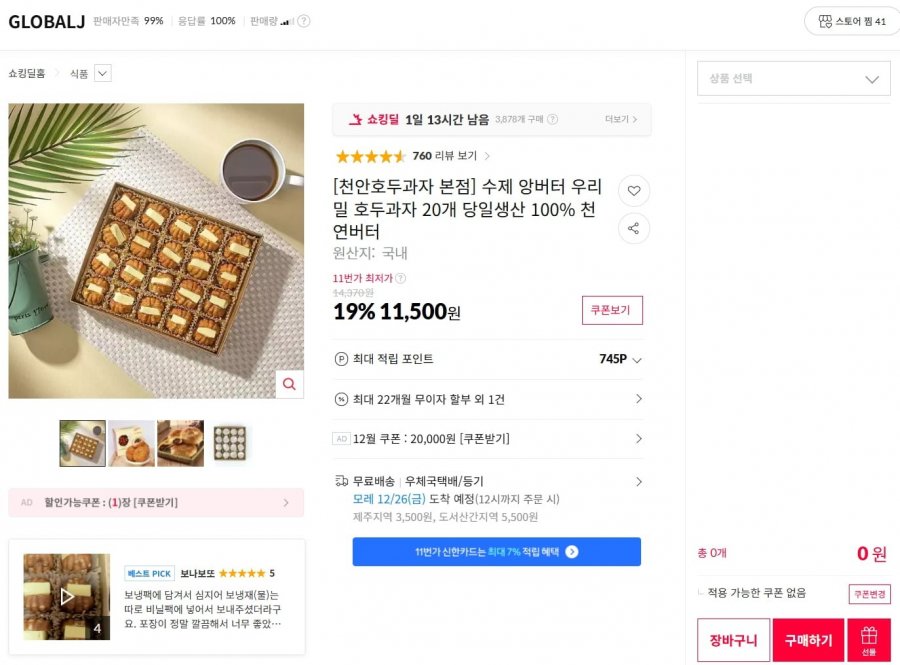Click the gift present icon button
The width and height of the screenshot is (900, 665).
click(868, 639)
